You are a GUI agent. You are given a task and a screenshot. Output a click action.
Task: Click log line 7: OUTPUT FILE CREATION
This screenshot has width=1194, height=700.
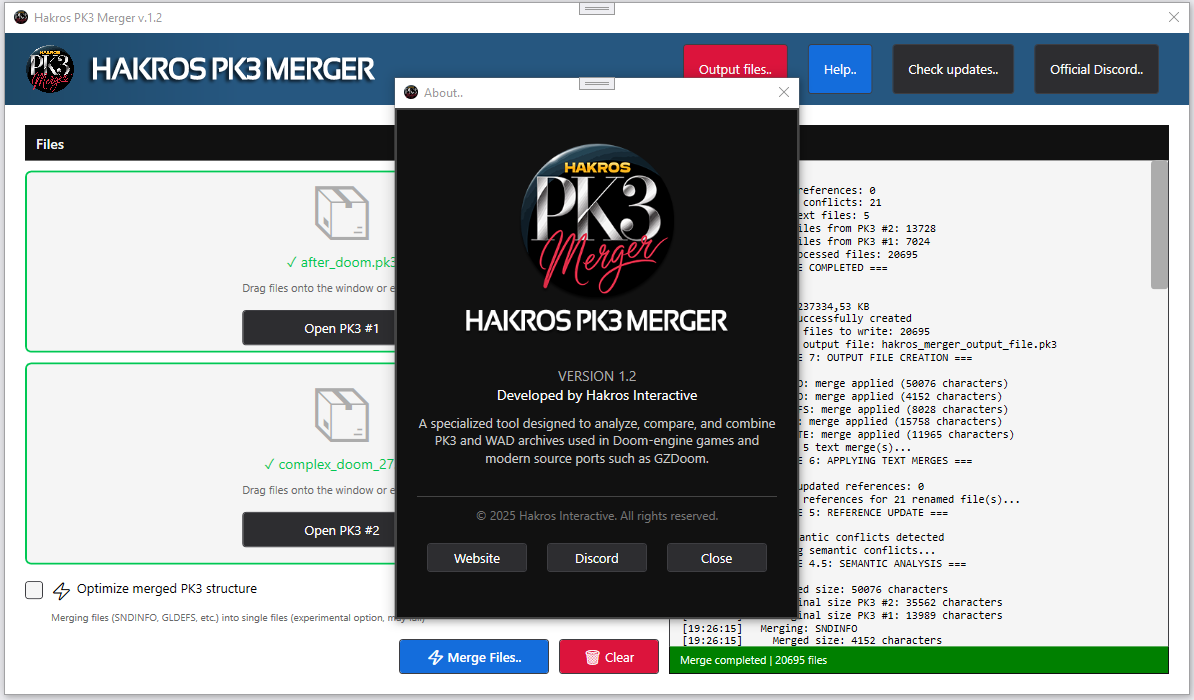click(x=886, y=357)
